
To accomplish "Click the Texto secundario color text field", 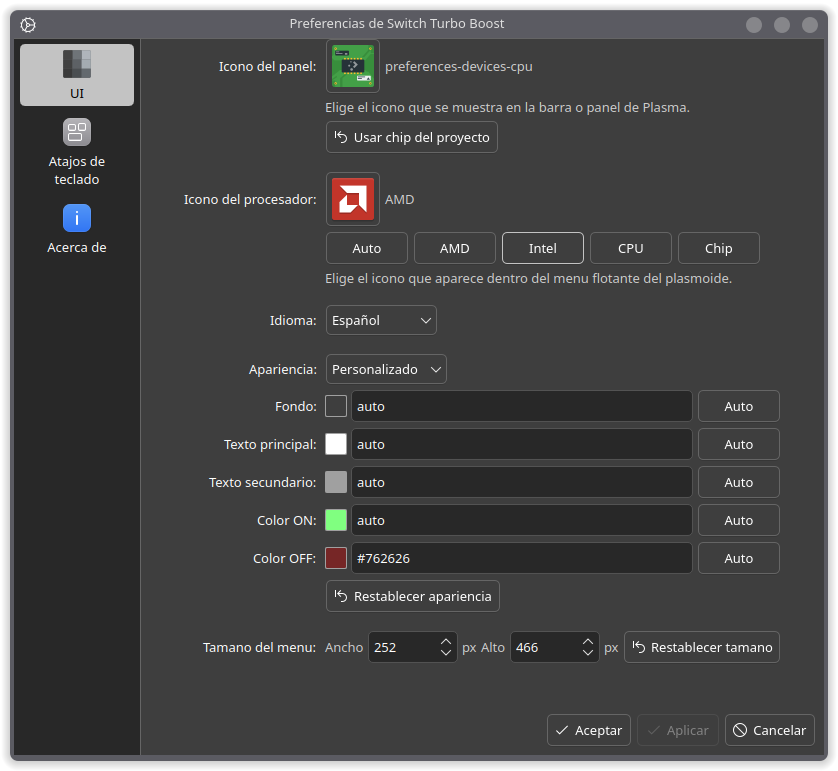I will tap(522, 482).
